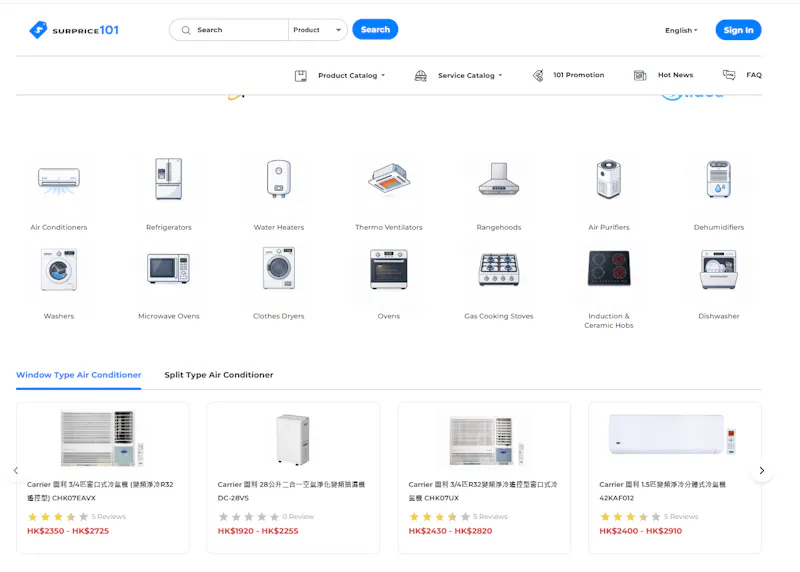Select the Refrigerators category icon
This screenshot has height=572, width=800.
(x=169, y=179)
